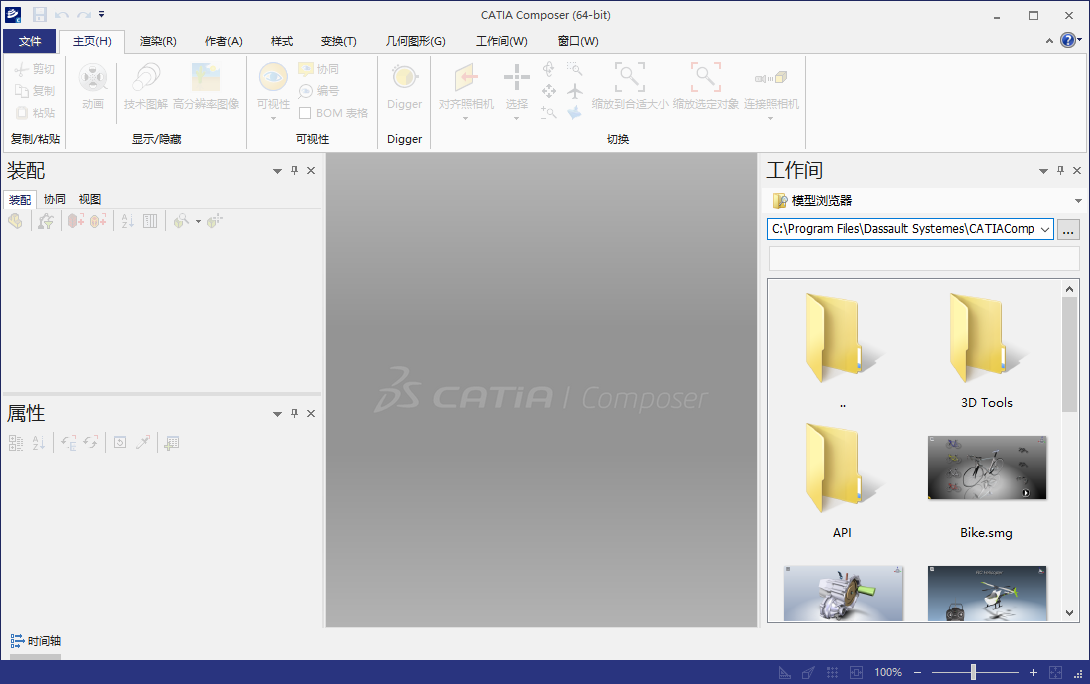The width and height of the screenshot is (1090, 684).
Task: Click the A-Z sort icon in the 属性 toolbar
Action: pyautogui.click(x=38, y=443)
